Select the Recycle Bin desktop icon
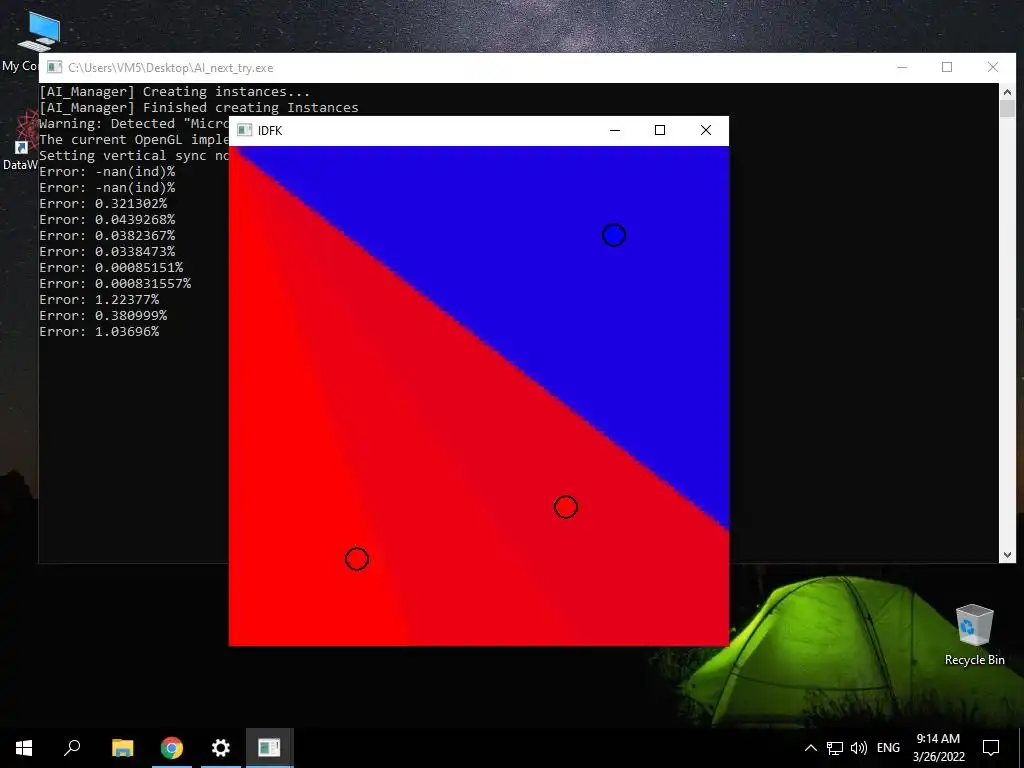This screenshot has width=1024, height=768. (x=974, y=634)
